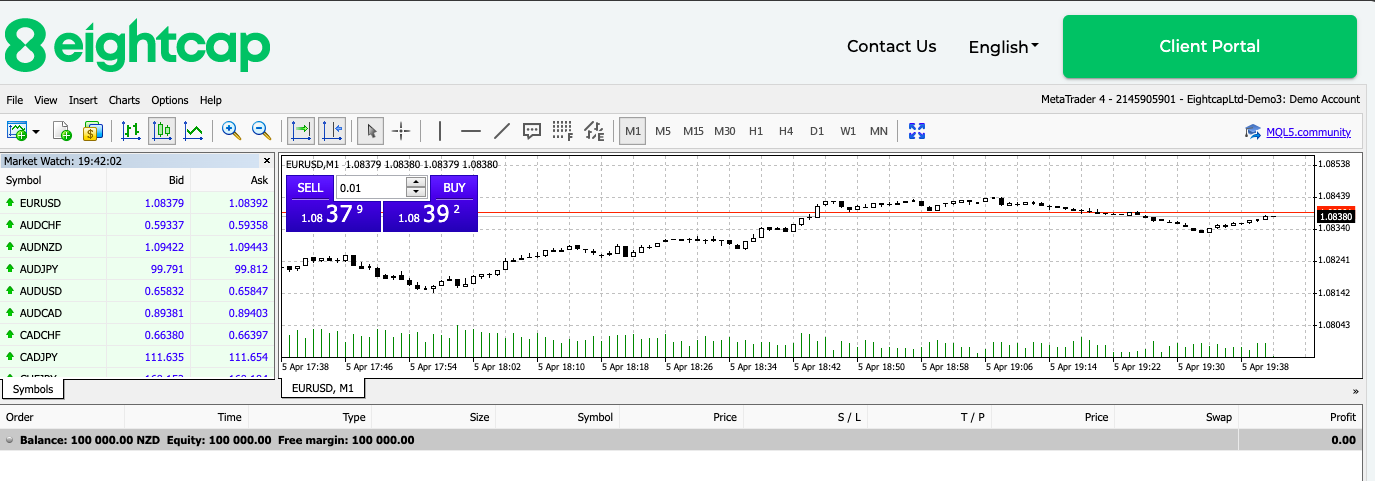1375x481 pixels.
Task: Select CADJPY row in Market Watch
Action: [137, 357]
